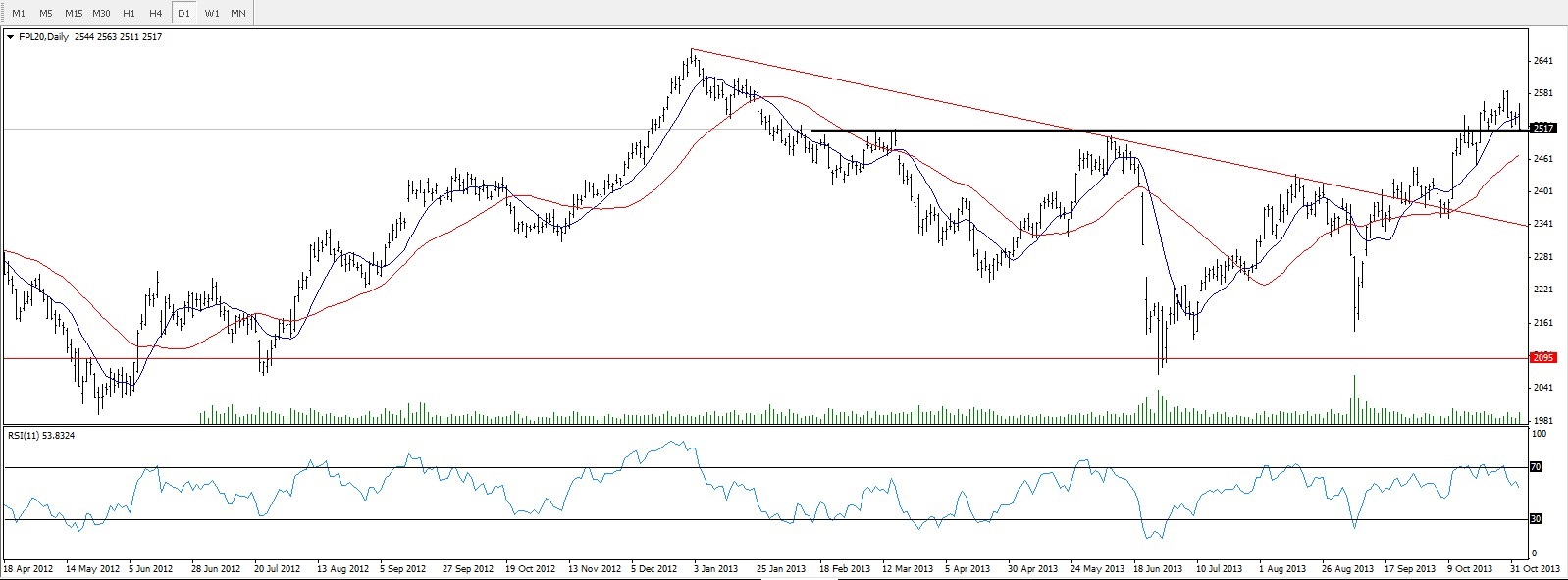Choose the M30 timeframe

coord(101,13)
